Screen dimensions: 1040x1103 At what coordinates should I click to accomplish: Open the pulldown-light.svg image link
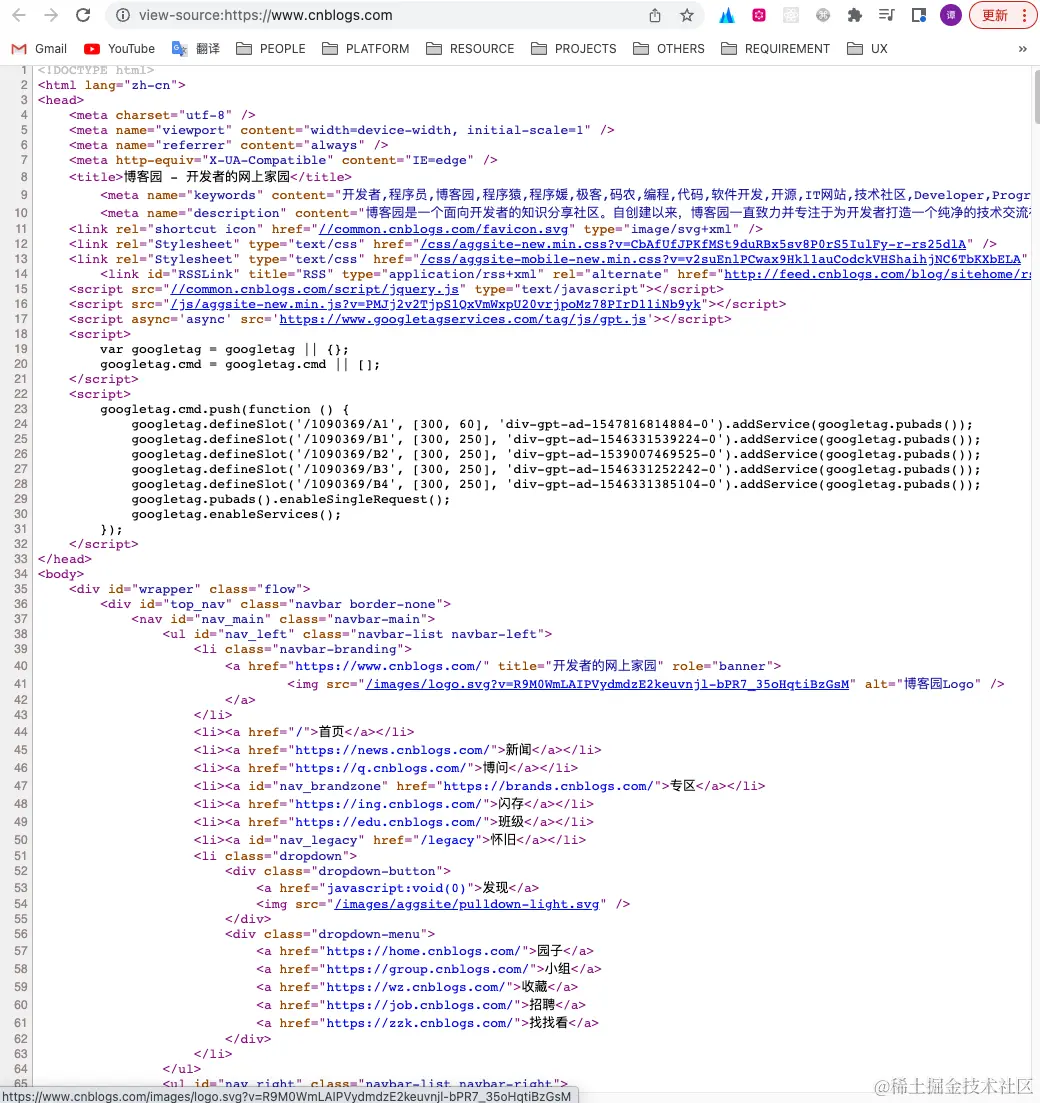point(467,904)
